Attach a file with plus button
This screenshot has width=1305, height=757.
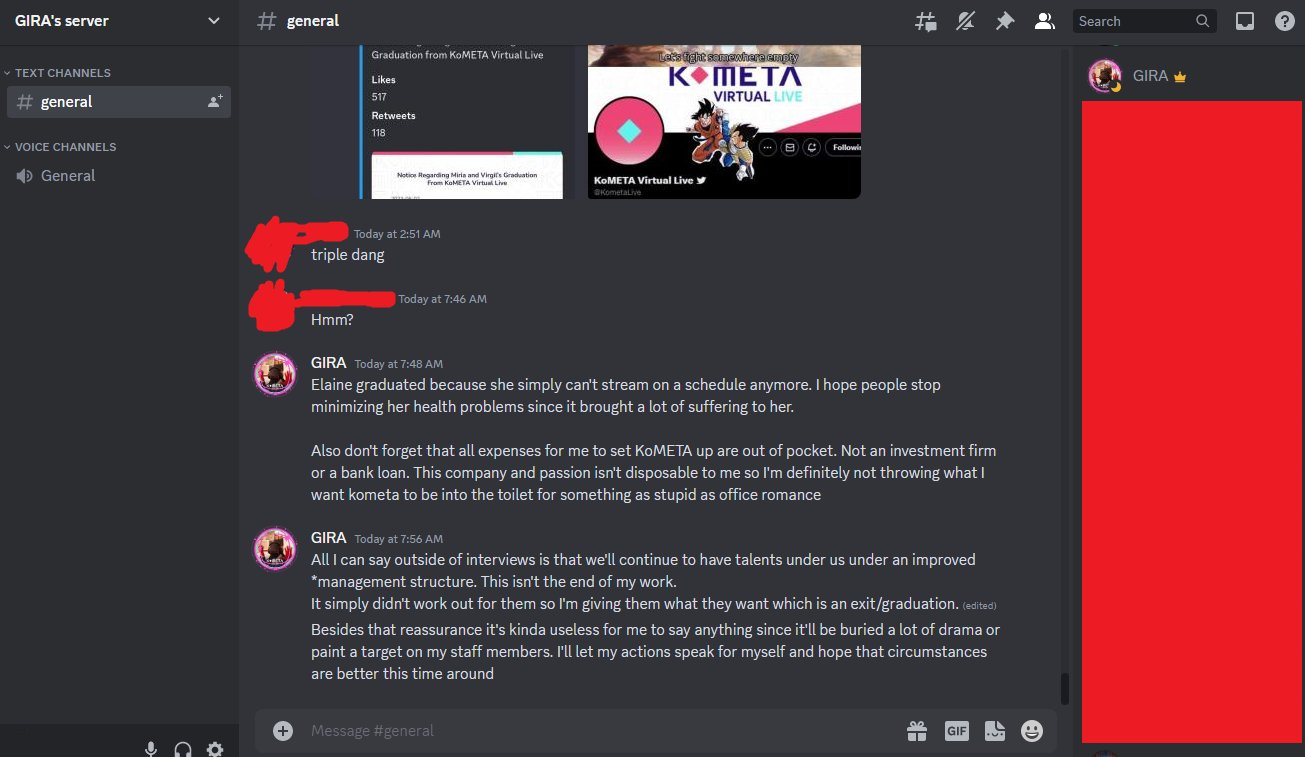pyautogui.click(x=283, y=731)
